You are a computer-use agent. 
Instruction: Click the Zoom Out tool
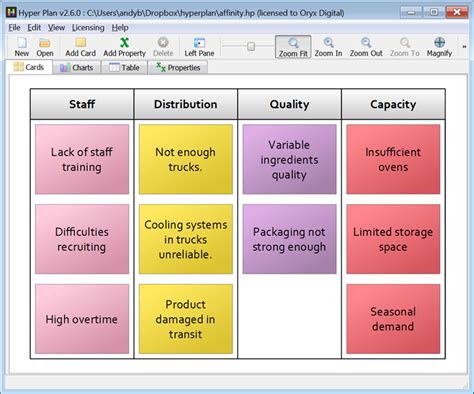pos(366,47)
